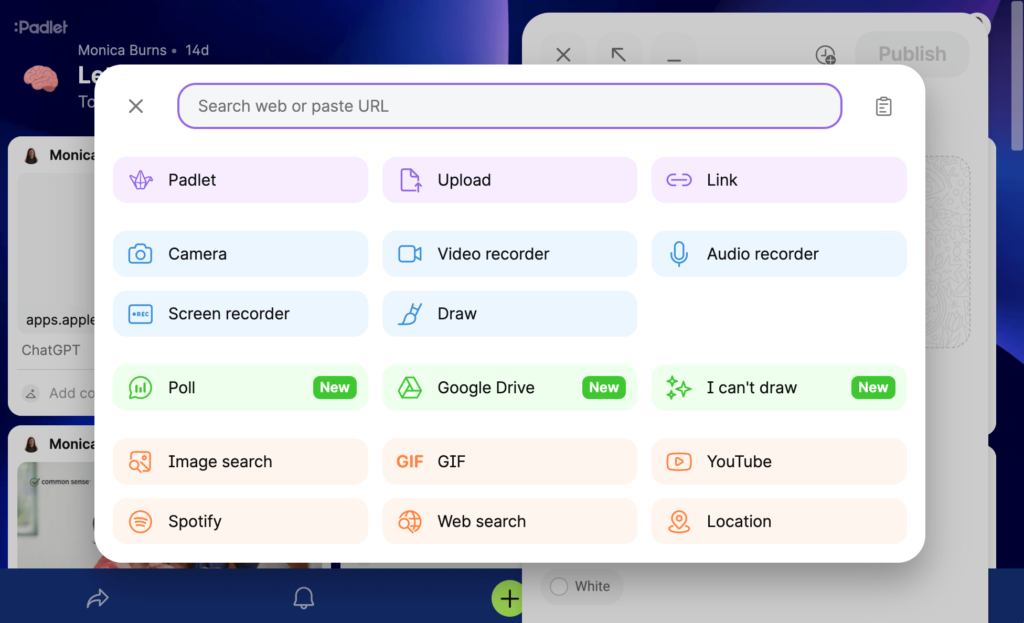
Task: Upload a file attachment
Action: [x=509, y=179]
